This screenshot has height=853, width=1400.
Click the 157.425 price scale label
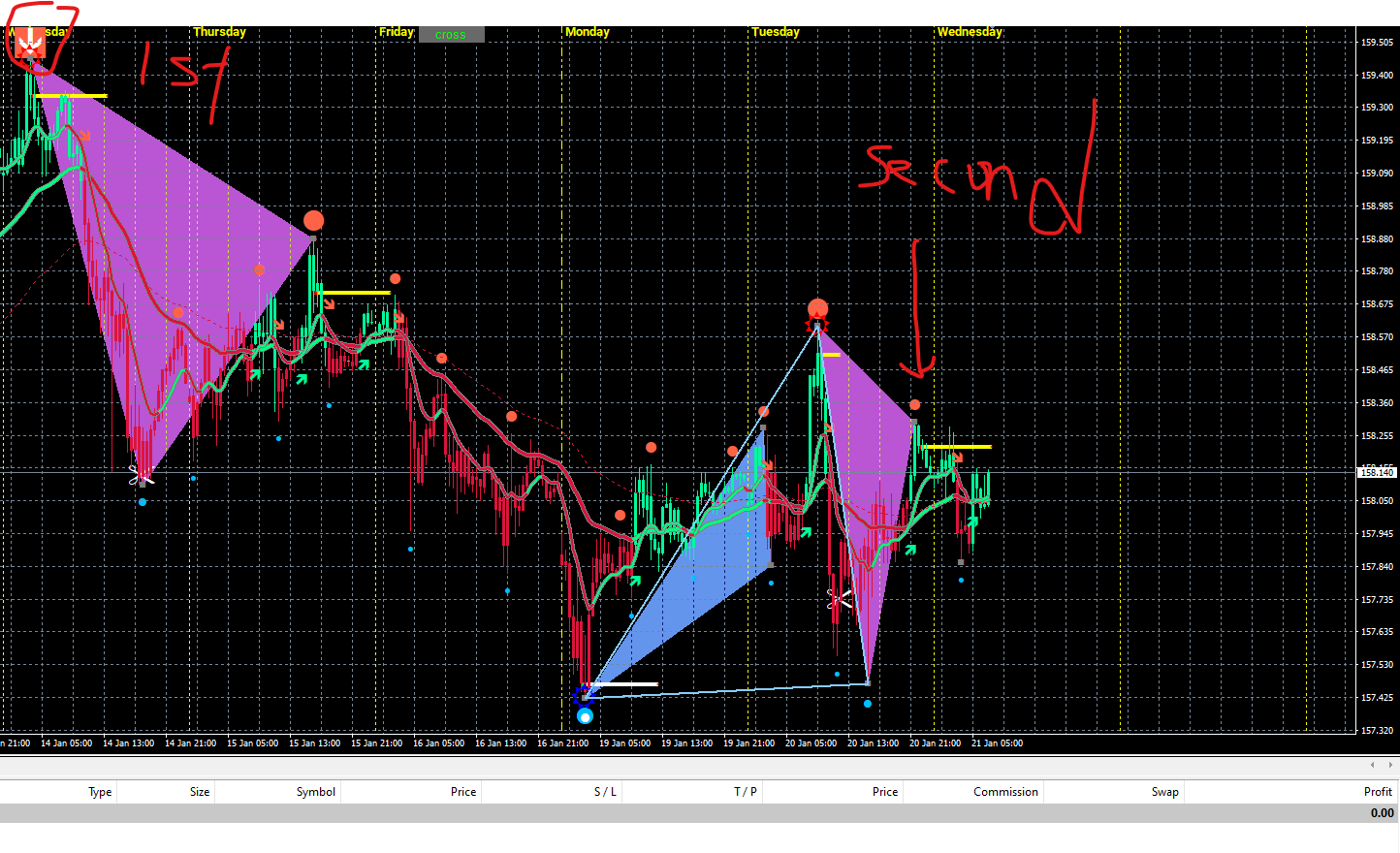[x=1377, y=698]
